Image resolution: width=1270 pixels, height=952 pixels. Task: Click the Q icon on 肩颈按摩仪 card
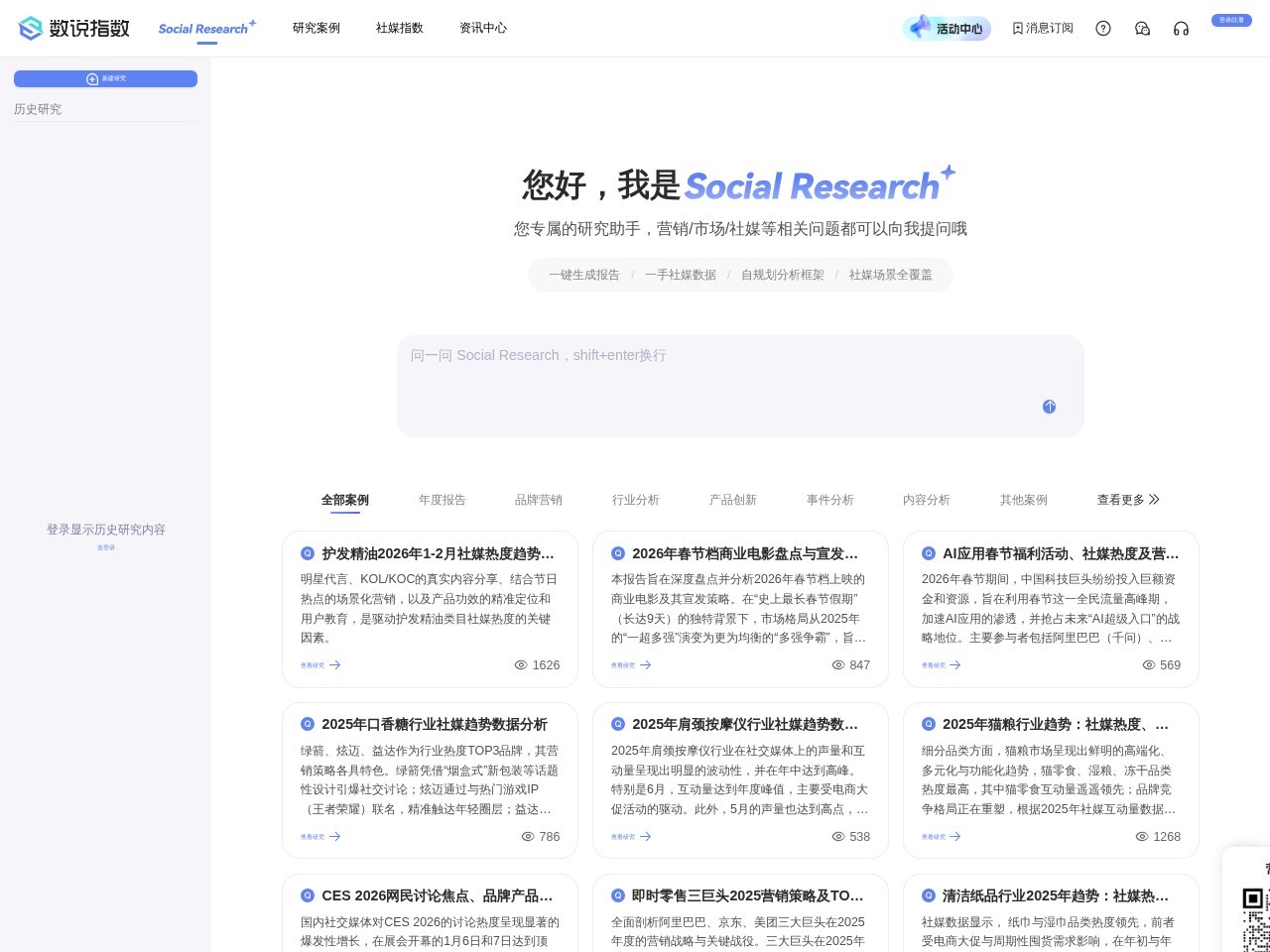coord(618,724)
